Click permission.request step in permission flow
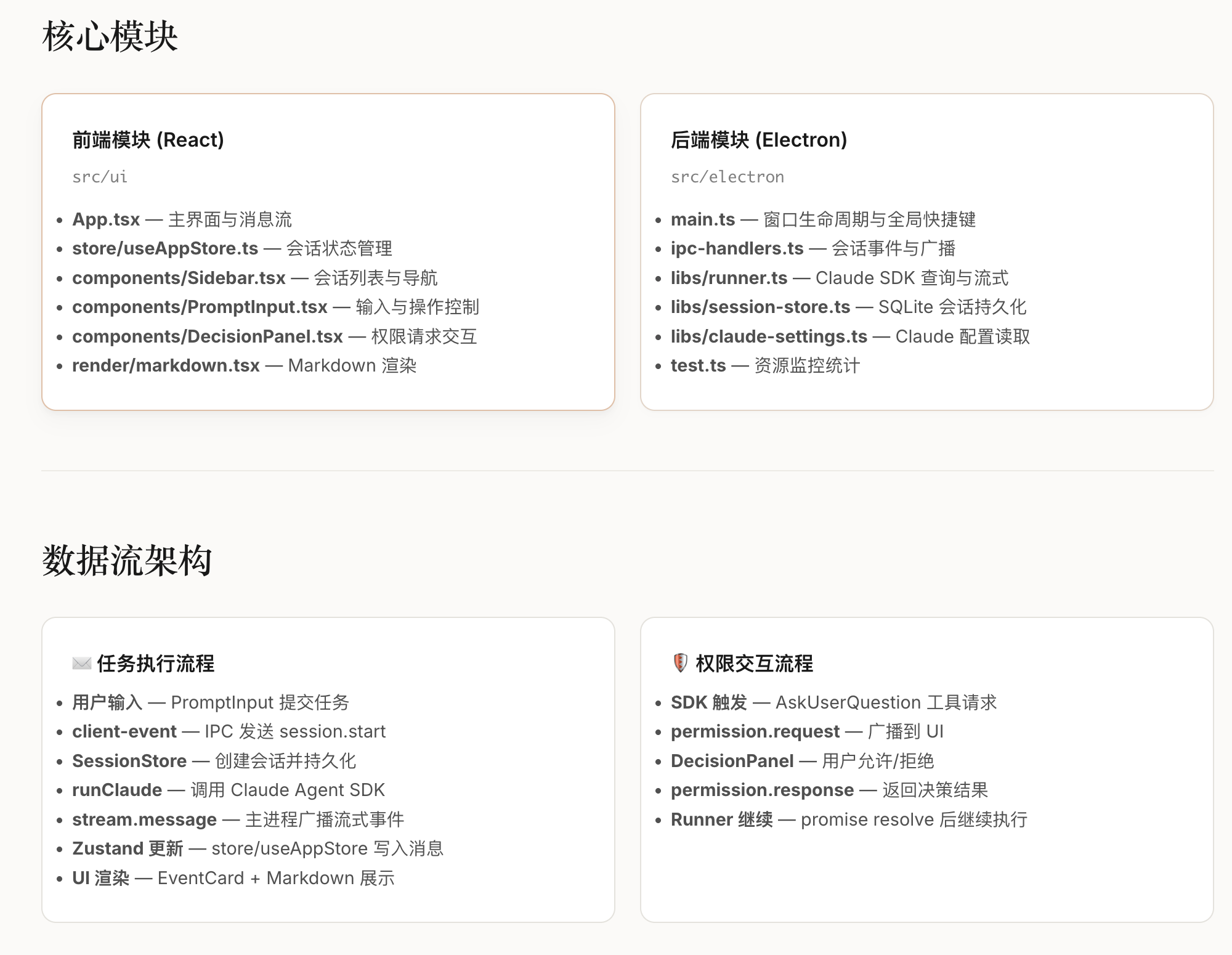The width and height of the screenshot is (1232, 955). click(x=755, y=731)
